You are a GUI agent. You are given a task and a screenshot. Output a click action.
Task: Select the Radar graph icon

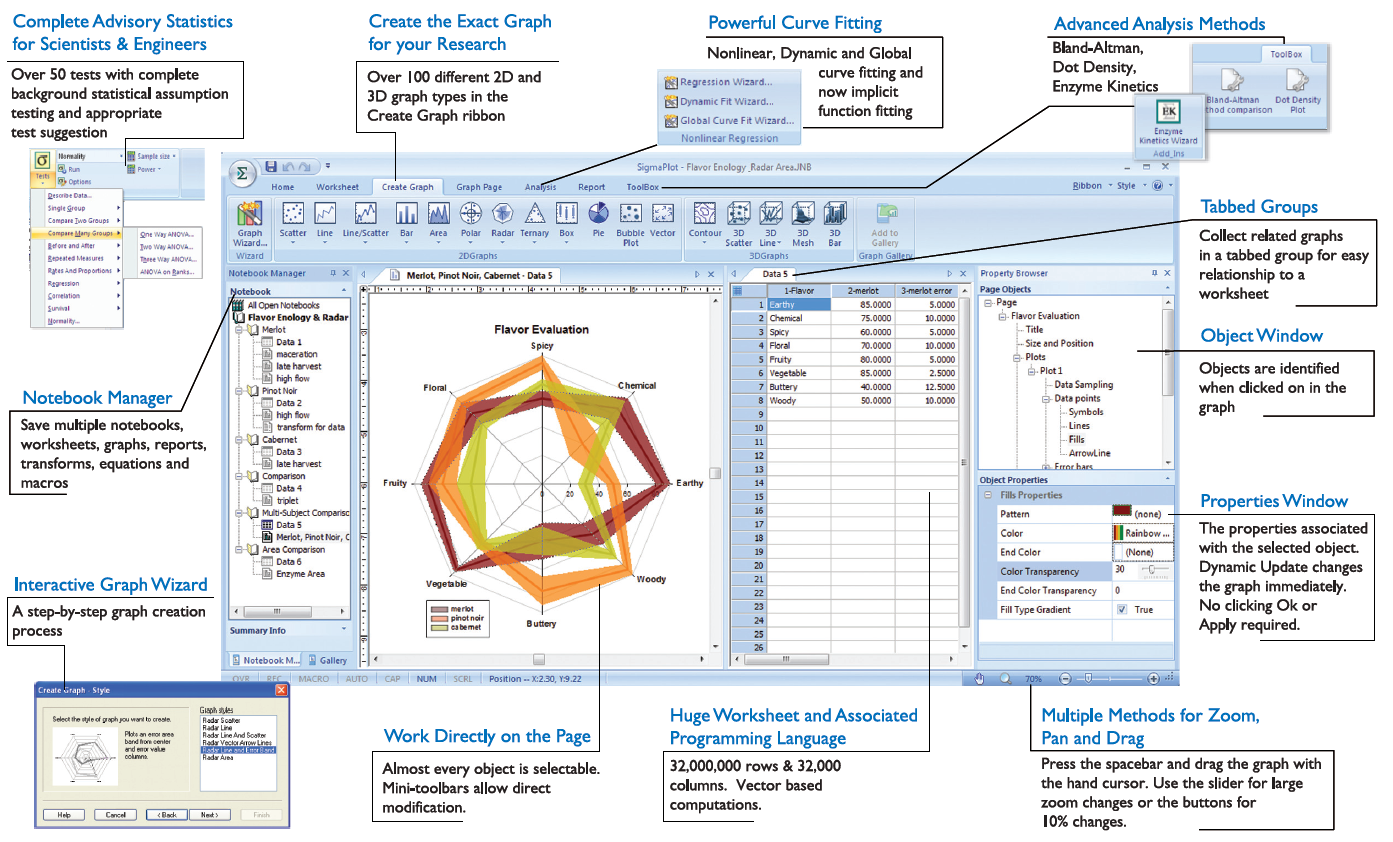click(502, 214)
